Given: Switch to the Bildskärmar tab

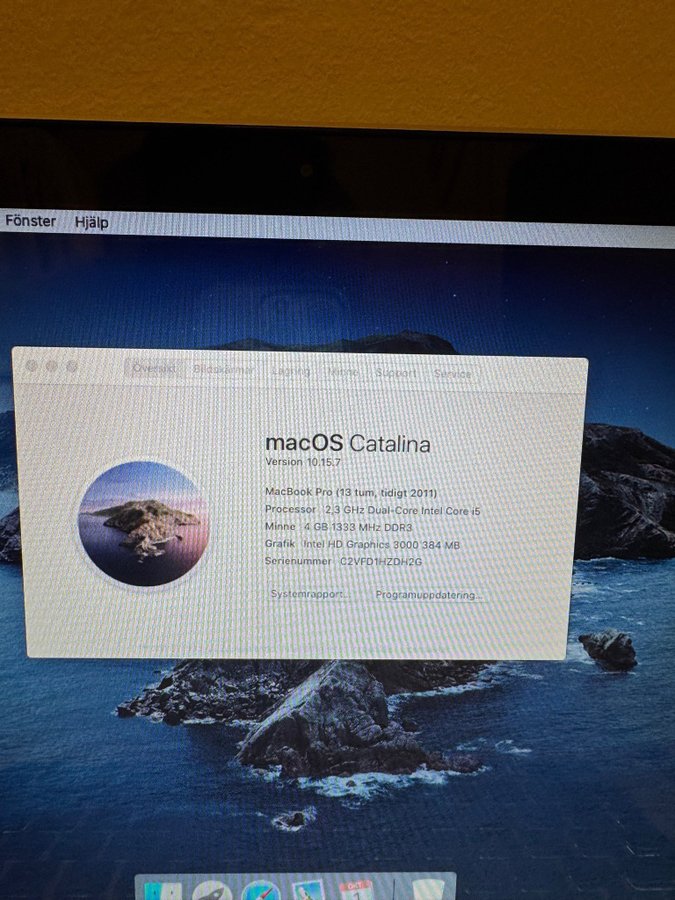Looking at the screenshot, I should (223, 370).
